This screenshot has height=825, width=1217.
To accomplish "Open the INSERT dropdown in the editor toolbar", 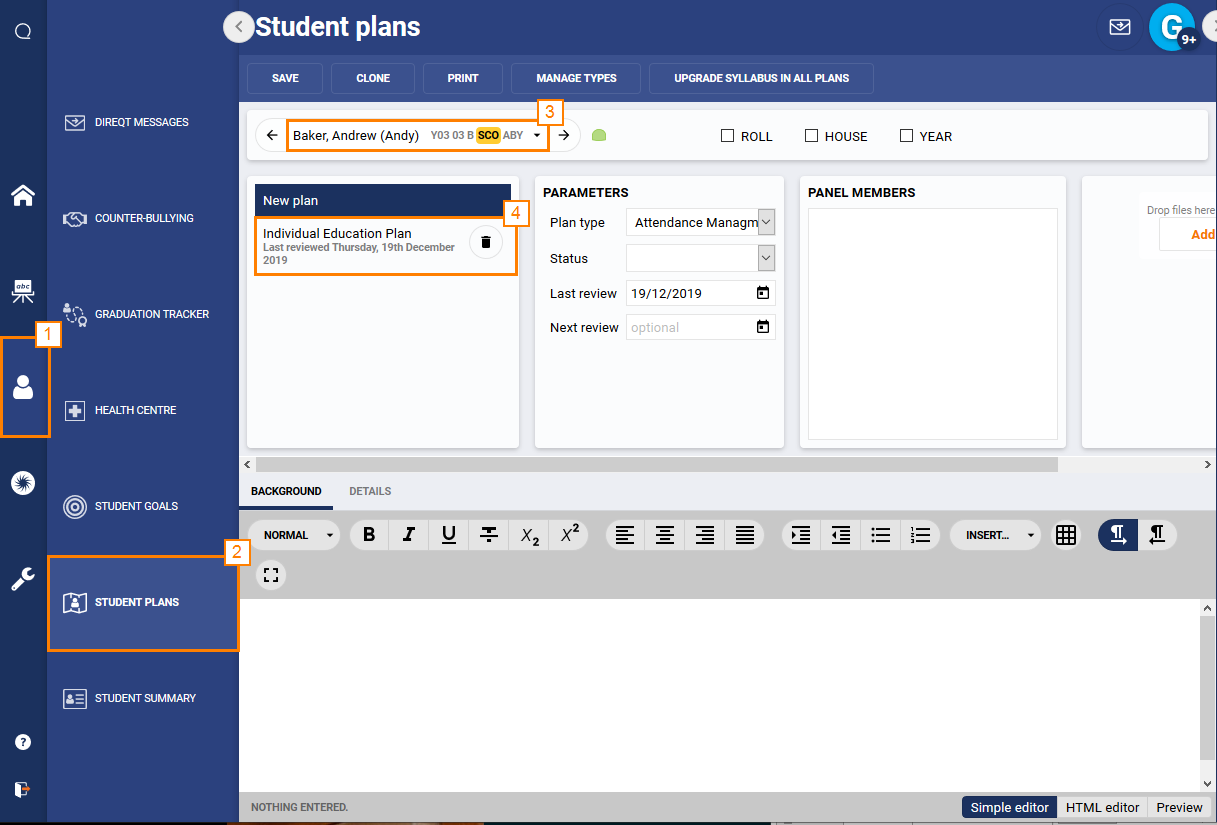I will click(x=995, y=535).
